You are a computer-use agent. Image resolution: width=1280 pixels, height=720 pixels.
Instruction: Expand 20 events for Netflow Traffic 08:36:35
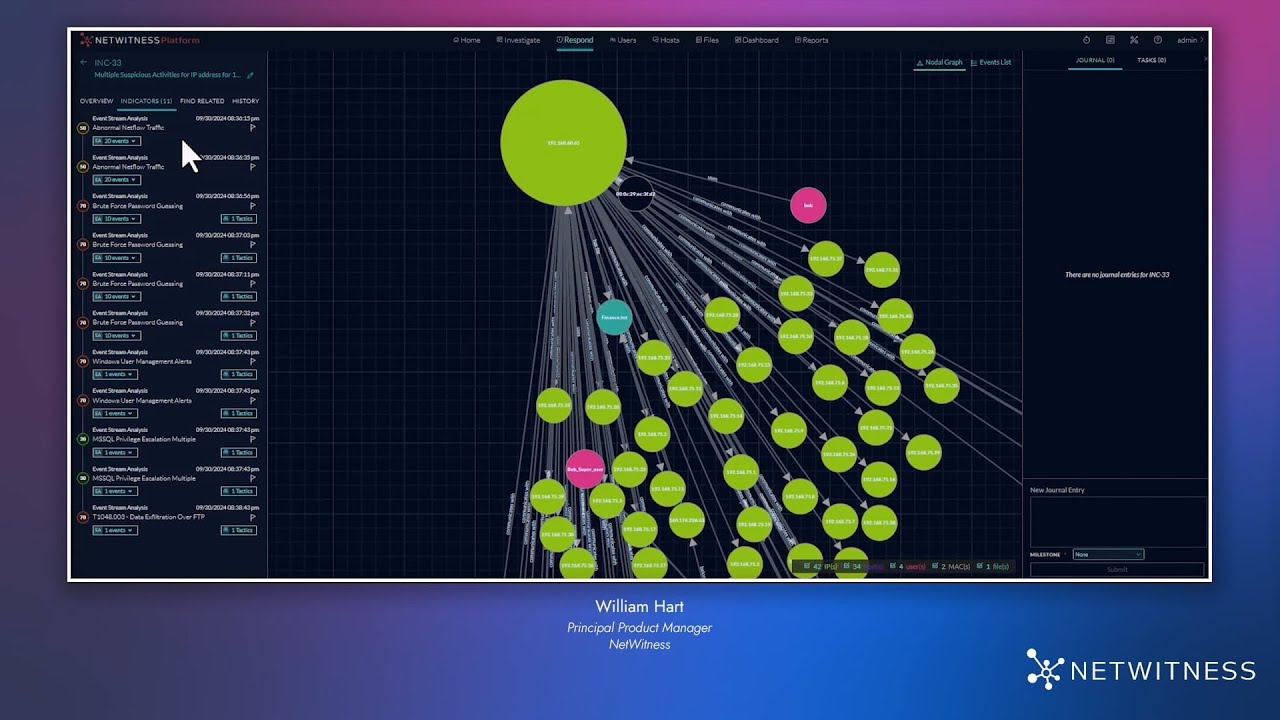point(116,180)
